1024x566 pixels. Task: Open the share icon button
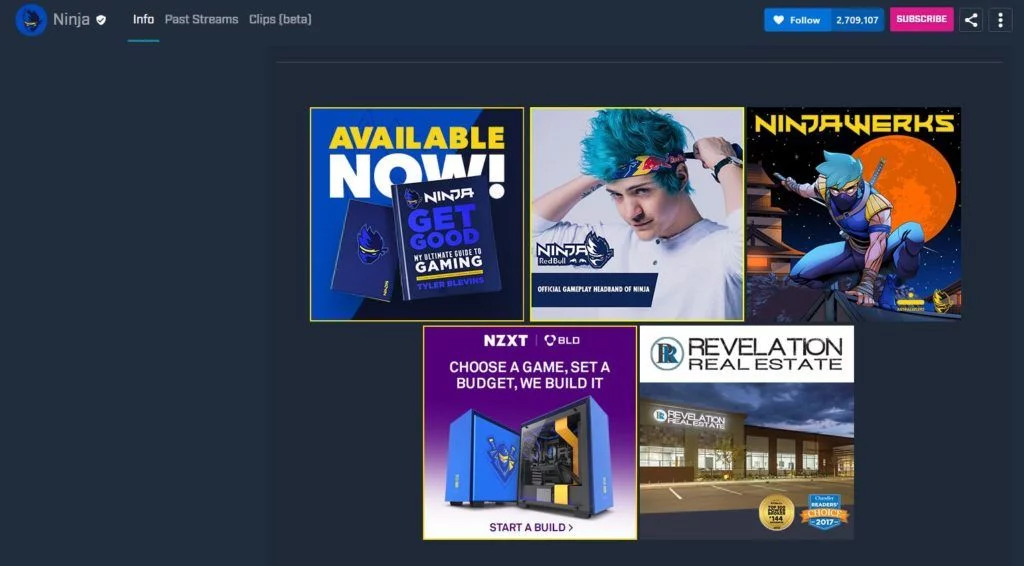971,20
